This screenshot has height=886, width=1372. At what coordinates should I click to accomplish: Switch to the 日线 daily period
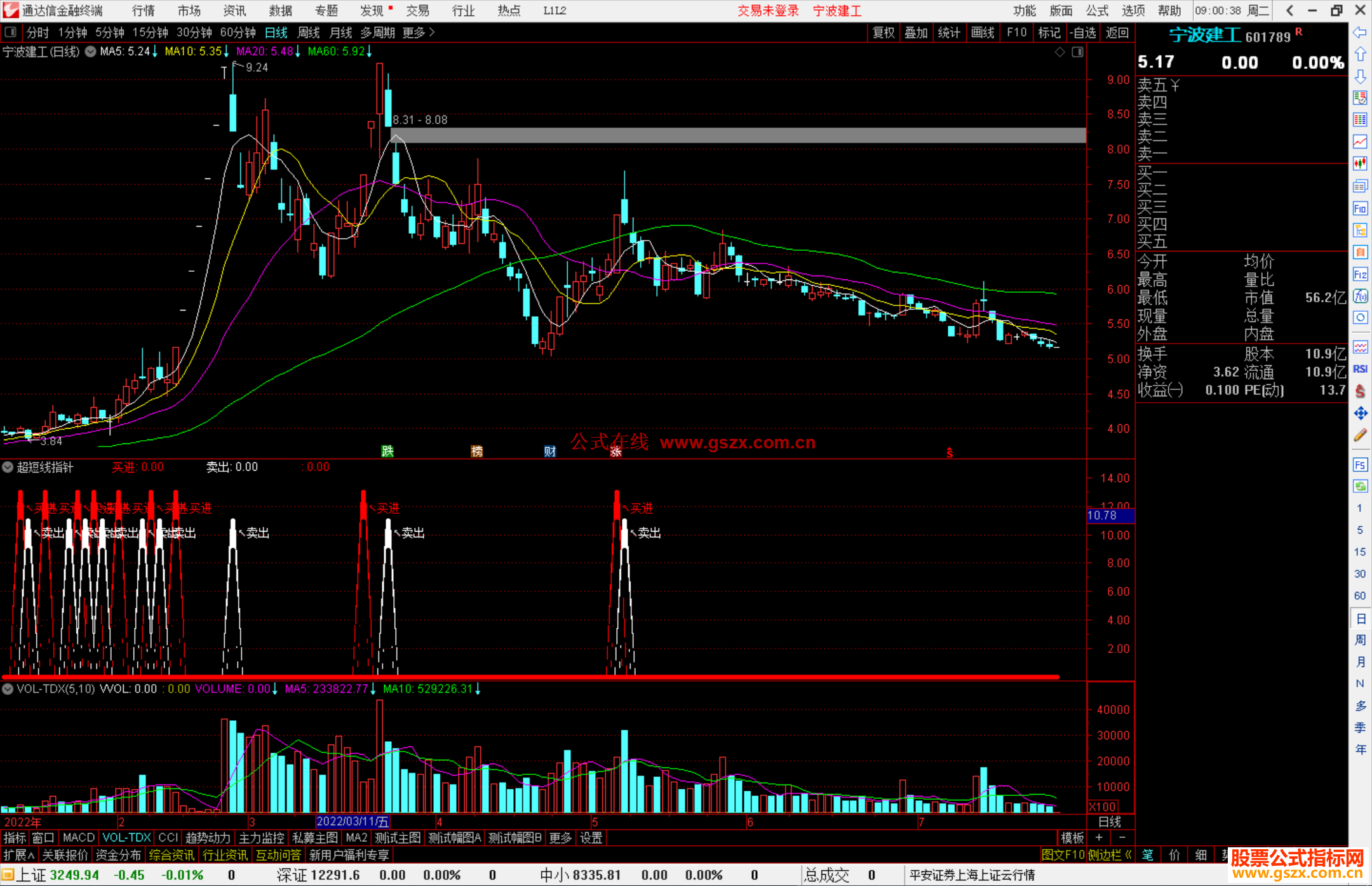tap(276, 32)
